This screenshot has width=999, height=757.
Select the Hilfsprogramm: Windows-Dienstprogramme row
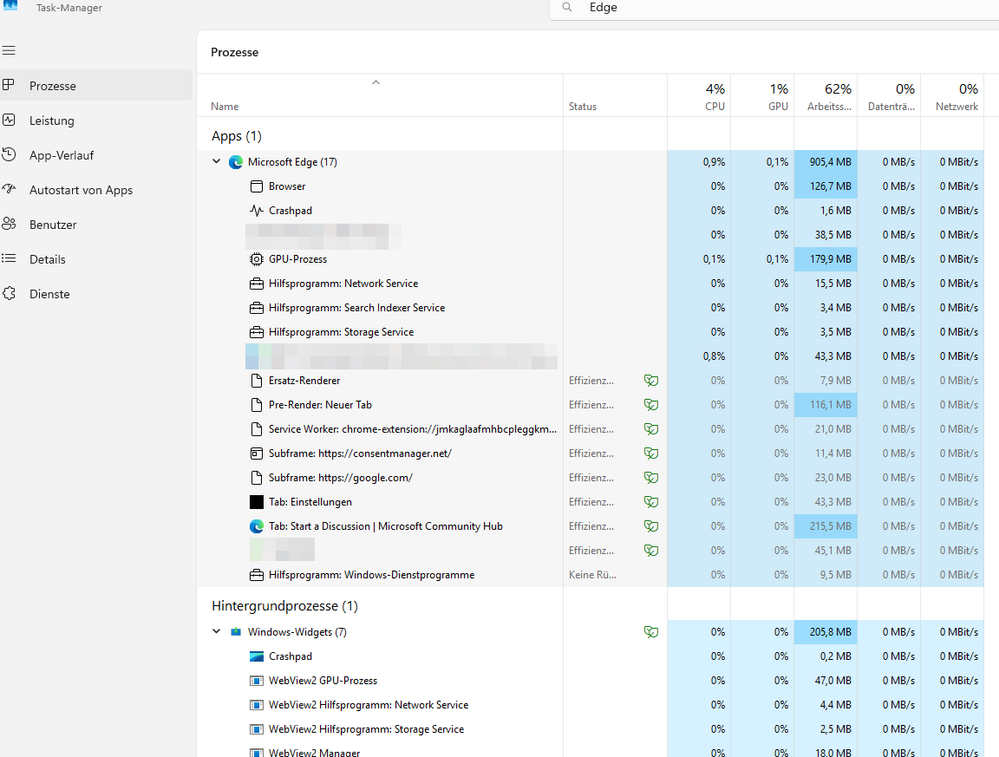[x=591, y=575]
